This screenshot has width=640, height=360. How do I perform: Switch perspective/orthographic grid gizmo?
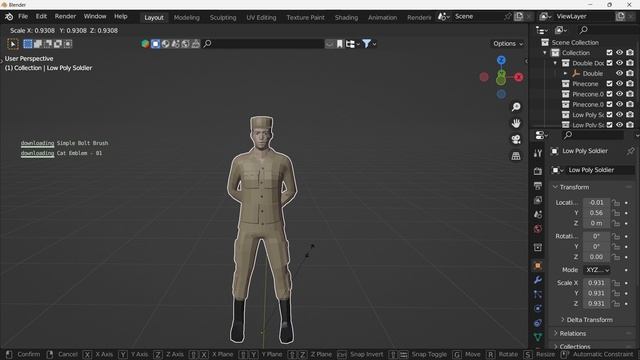pyautogui.click(x=516, y=156)
